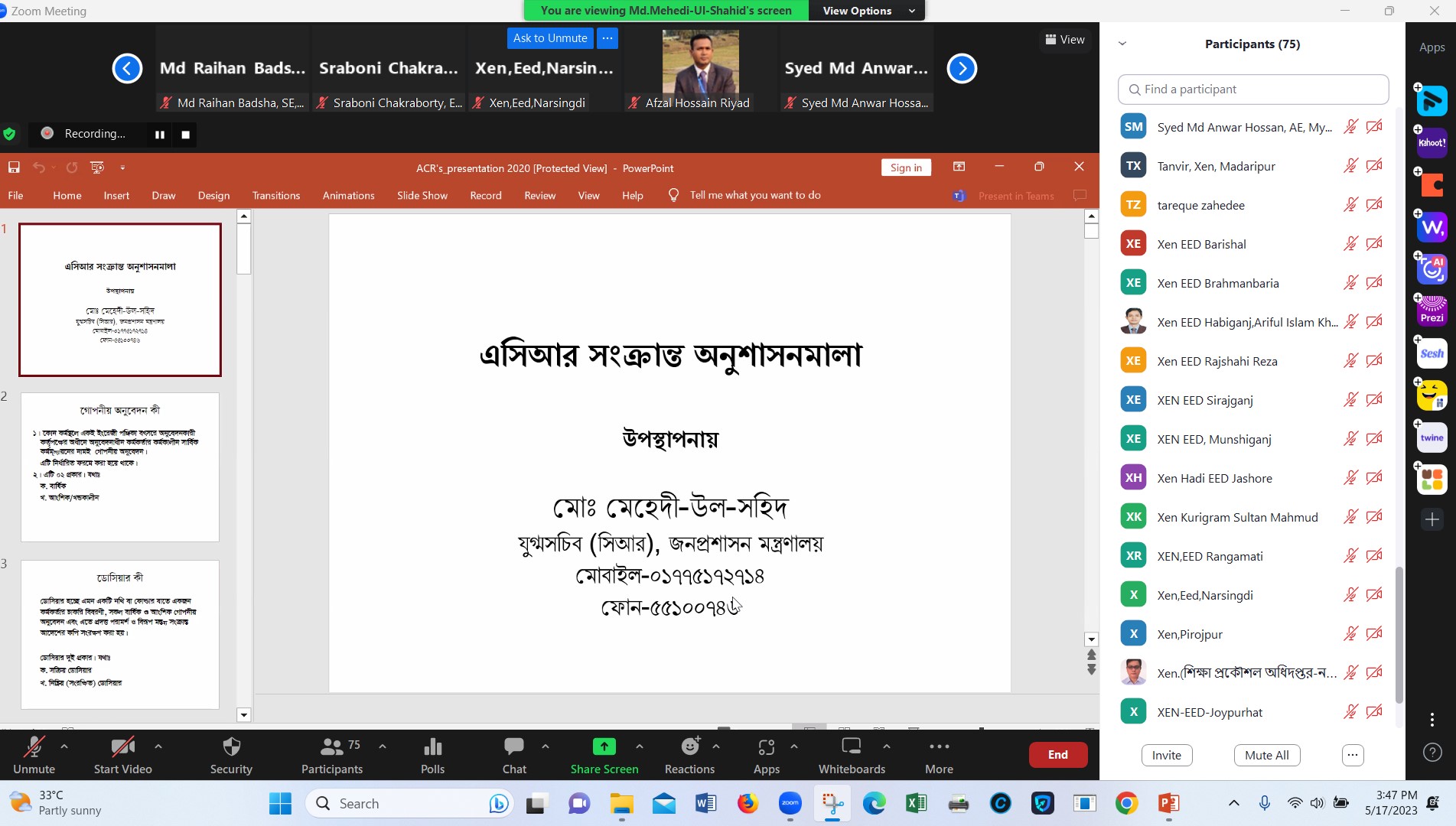Open the Animations ribbon tab
The width and height of the screenshot is (1456, 826).
(x=348, y=195)
